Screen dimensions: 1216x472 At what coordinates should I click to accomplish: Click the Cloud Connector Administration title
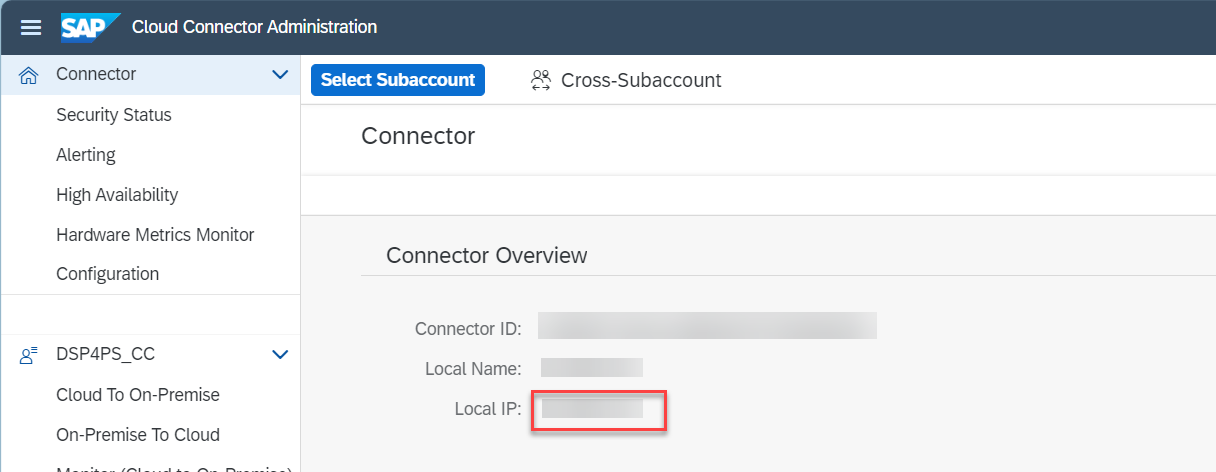point(255,27)
